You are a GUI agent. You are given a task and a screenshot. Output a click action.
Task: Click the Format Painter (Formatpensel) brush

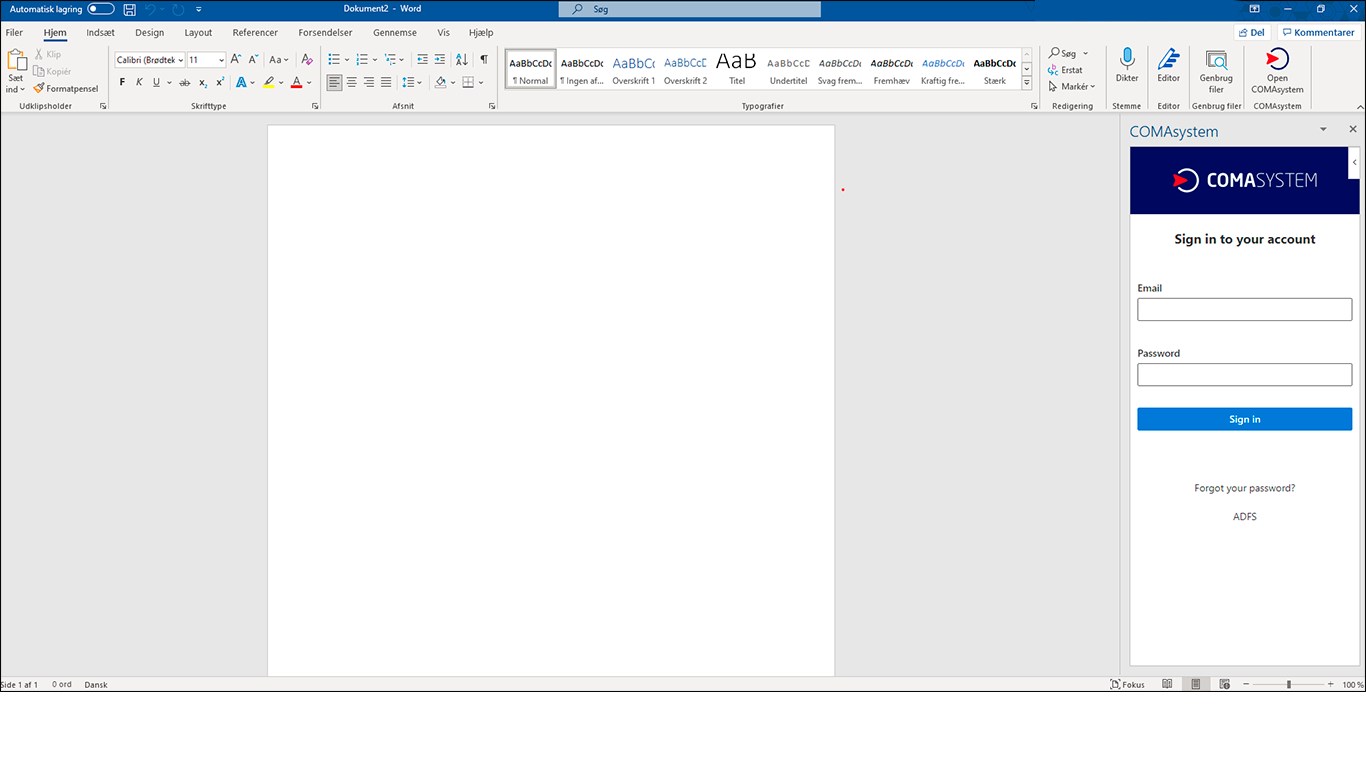click(38, 88)
